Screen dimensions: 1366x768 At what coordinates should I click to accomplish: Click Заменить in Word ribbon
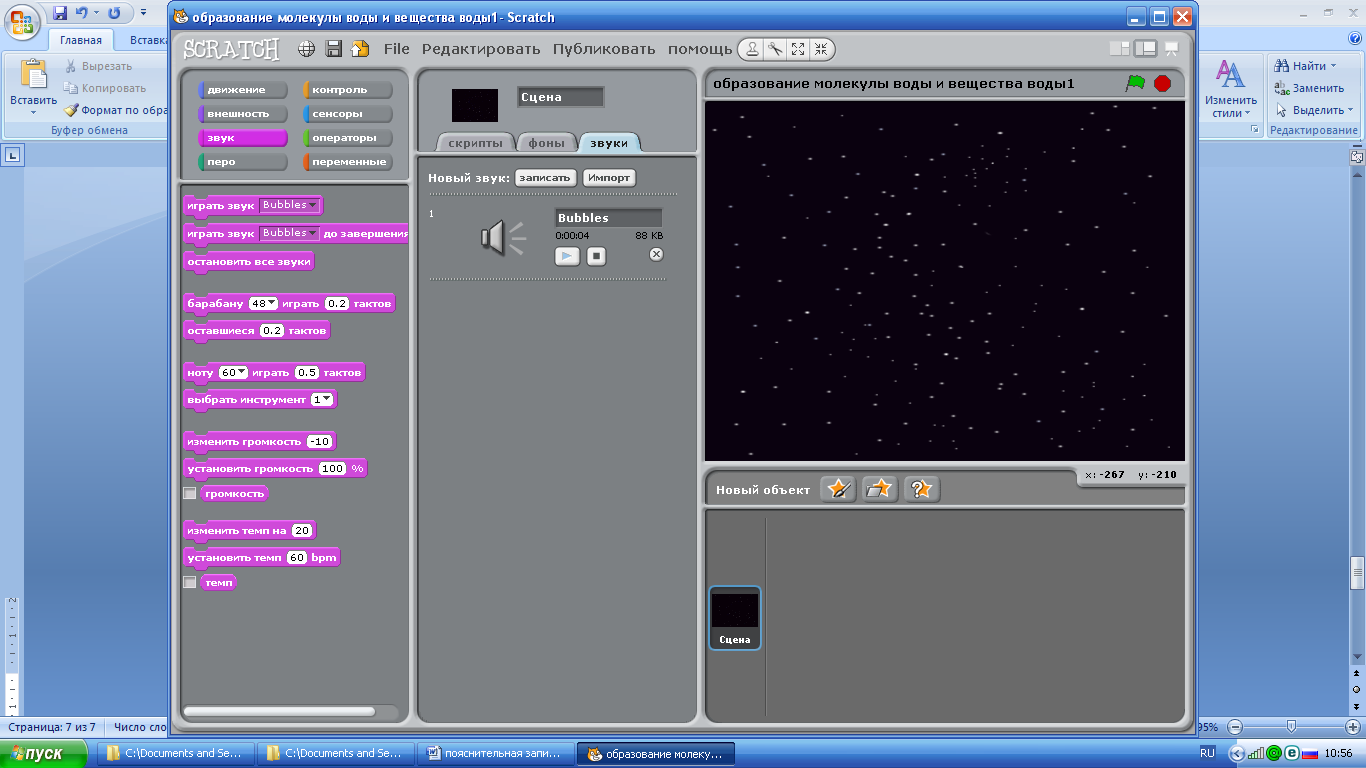coord(1310,88)
